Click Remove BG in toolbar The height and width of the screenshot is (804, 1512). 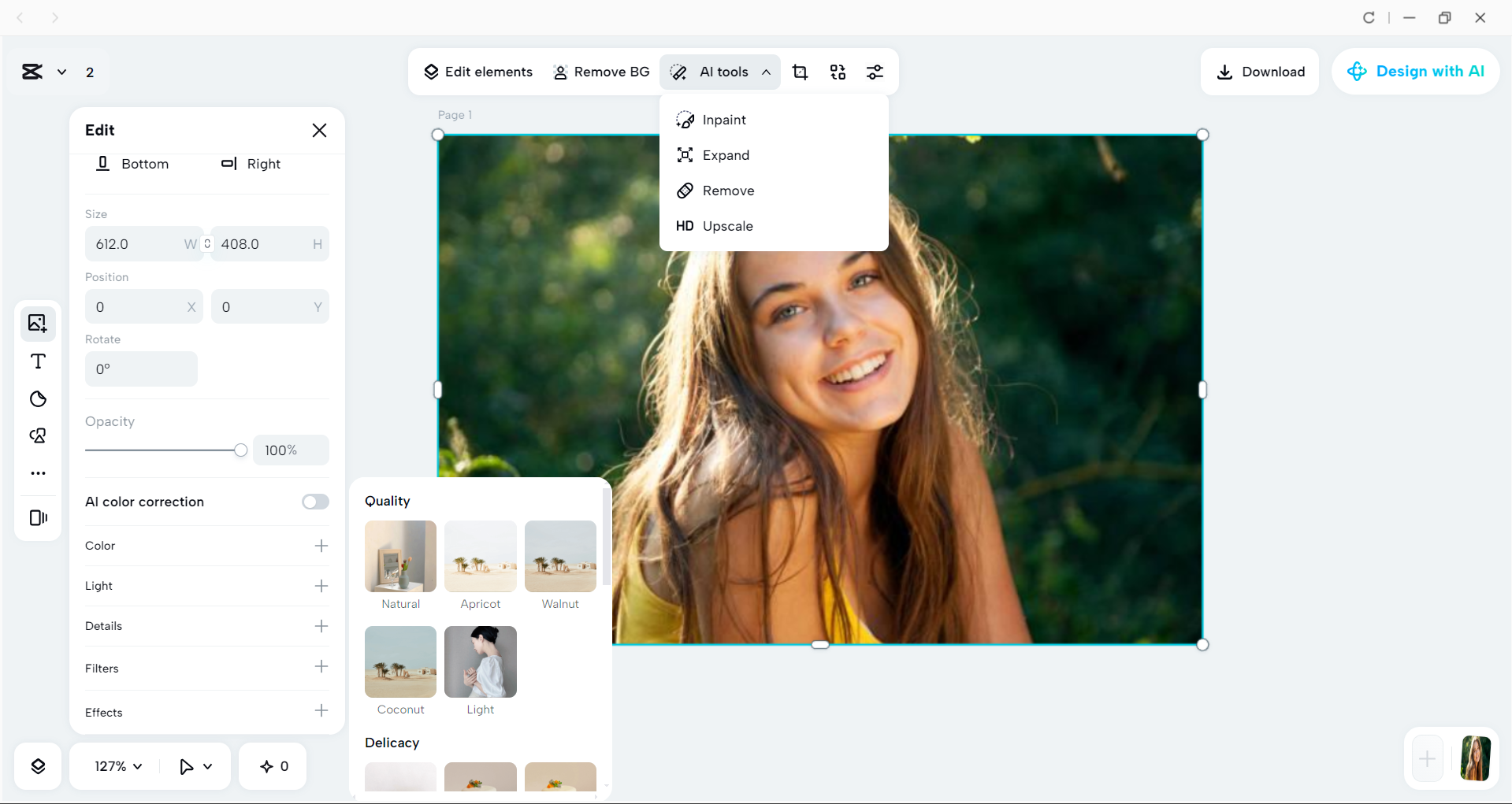point(601,72)
